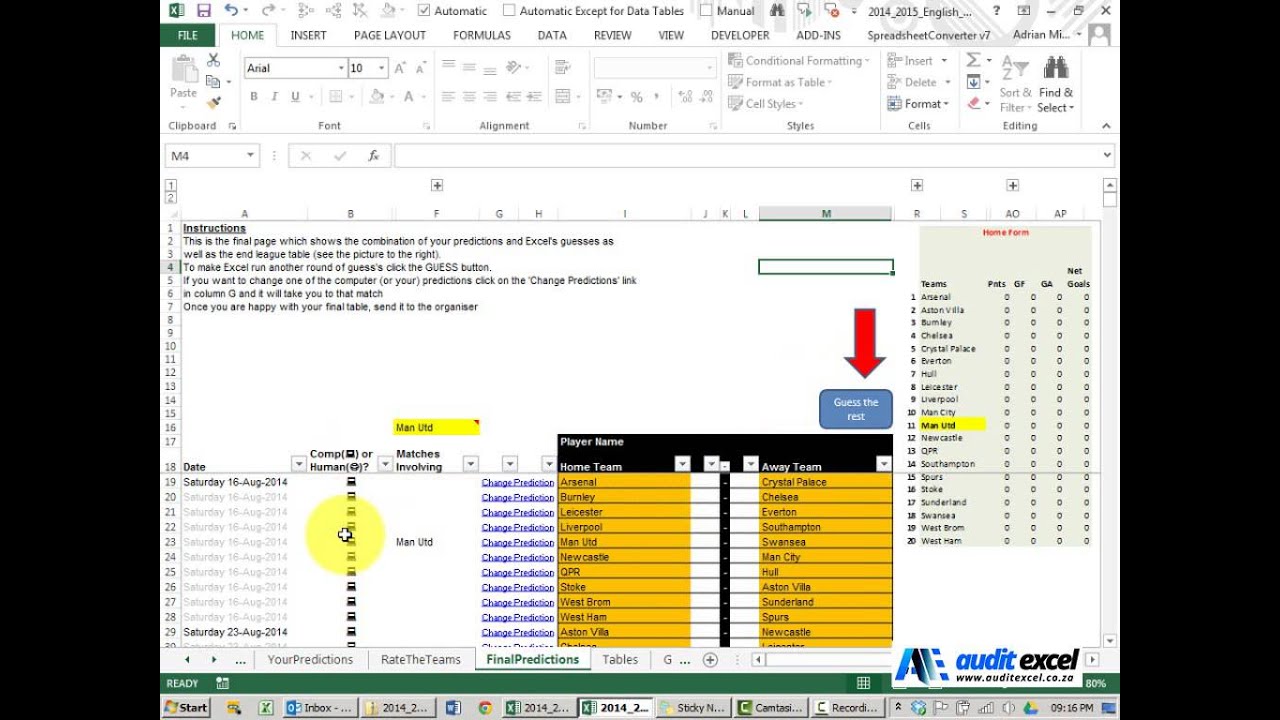Click into the formula bar input
This screenshot has height=720, width=1280.
pos(746,156)
